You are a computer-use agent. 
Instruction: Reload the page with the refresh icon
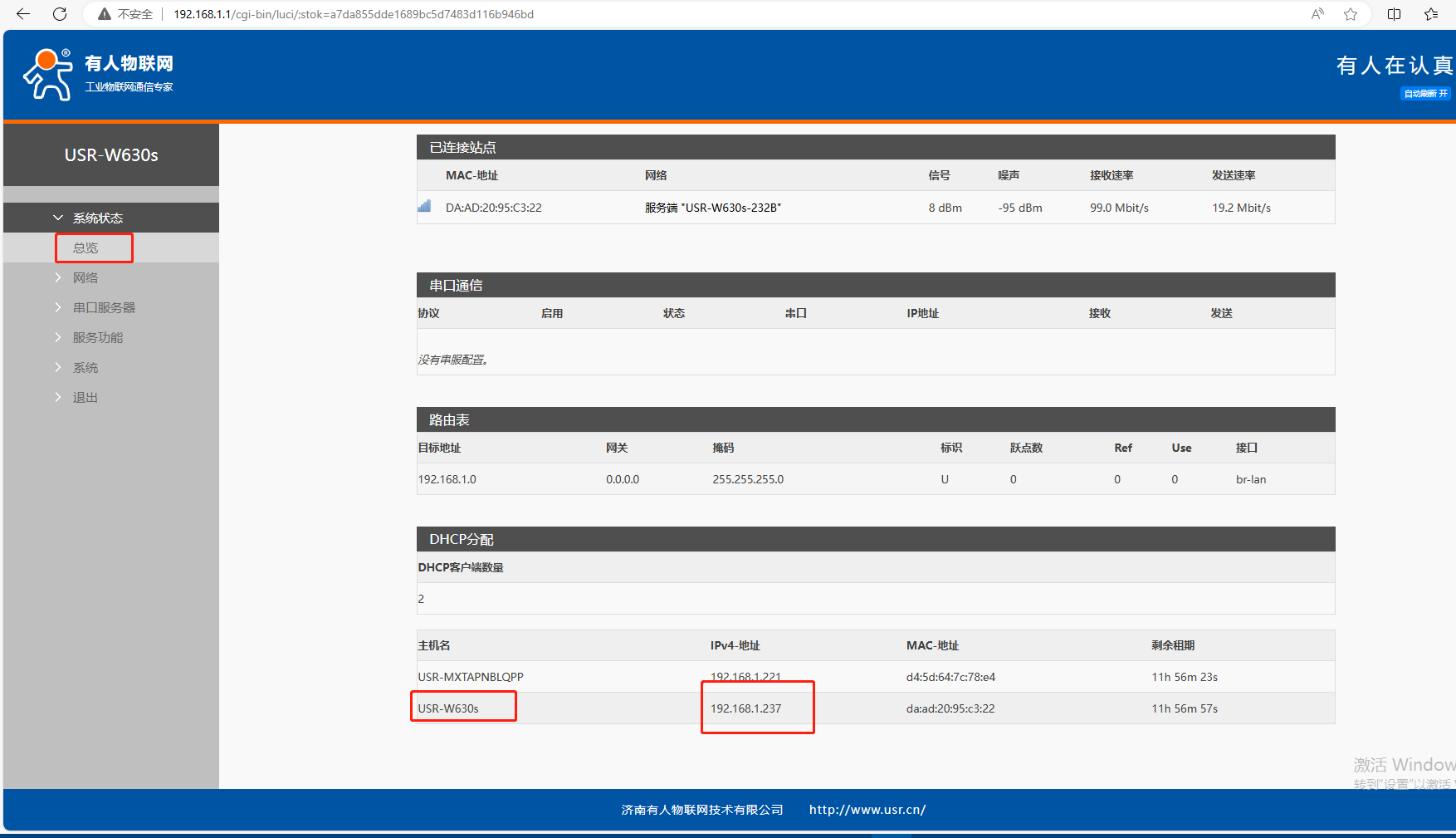coord(60,14)
